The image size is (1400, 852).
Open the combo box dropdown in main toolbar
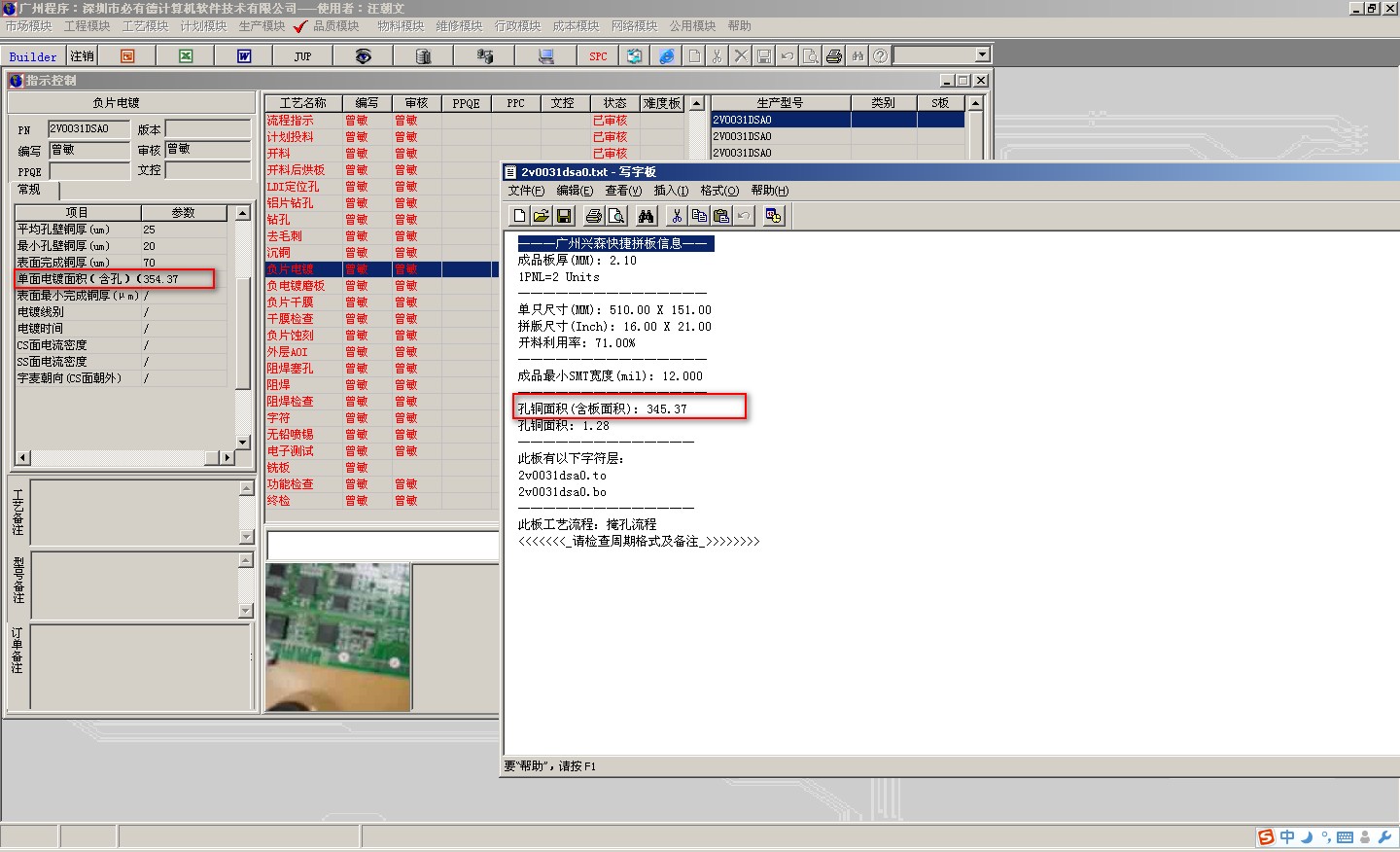coord(982,55)
